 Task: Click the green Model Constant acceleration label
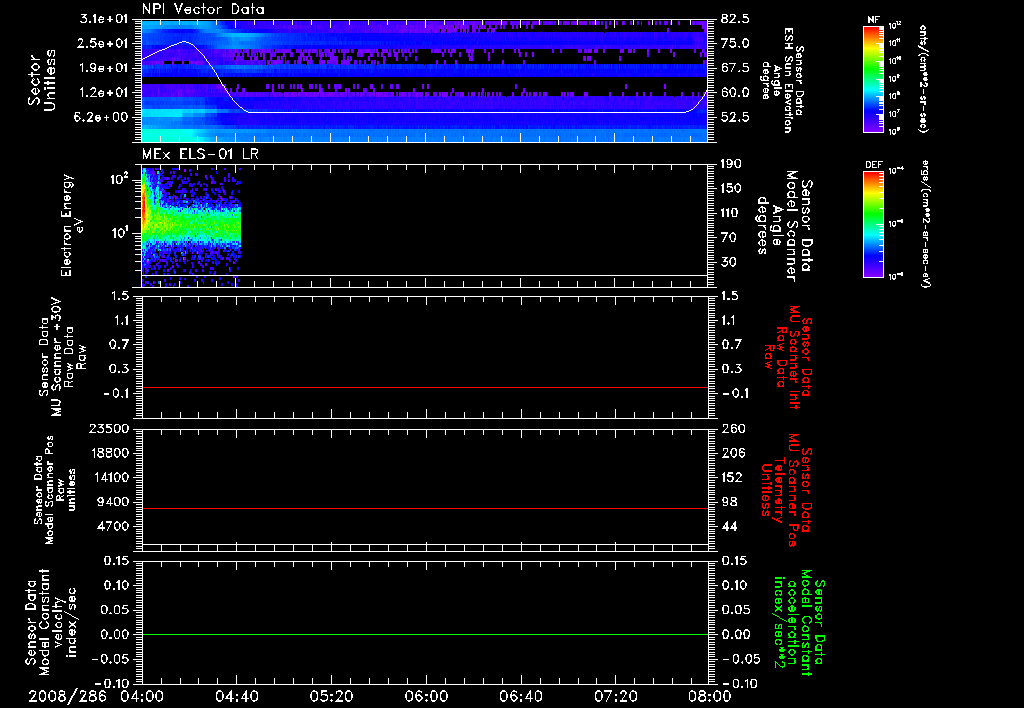[799, 623]
